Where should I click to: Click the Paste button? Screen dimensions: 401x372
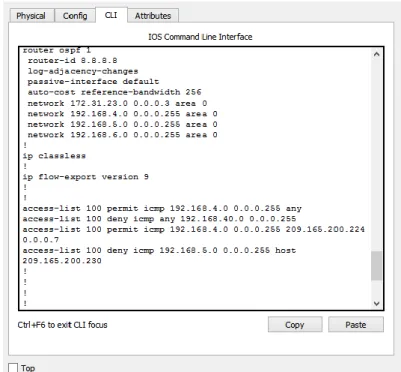tap(356, 325)
